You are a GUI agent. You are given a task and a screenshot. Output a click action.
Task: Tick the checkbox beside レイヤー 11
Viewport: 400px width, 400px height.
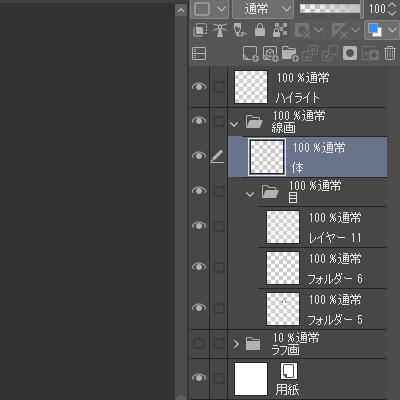click(219, 226)
